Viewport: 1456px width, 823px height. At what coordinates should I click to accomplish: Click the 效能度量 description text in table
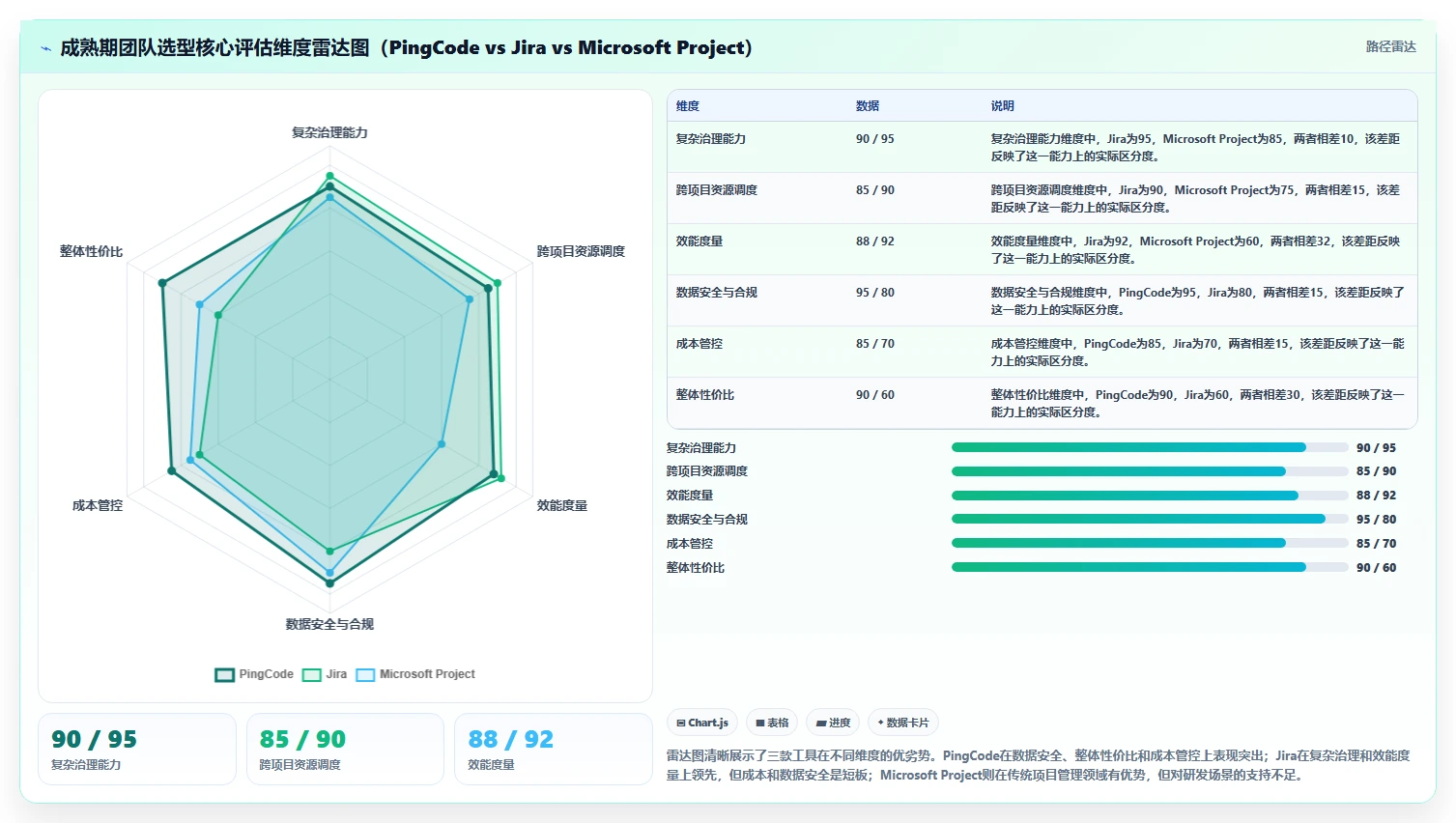pos(1195,250)
